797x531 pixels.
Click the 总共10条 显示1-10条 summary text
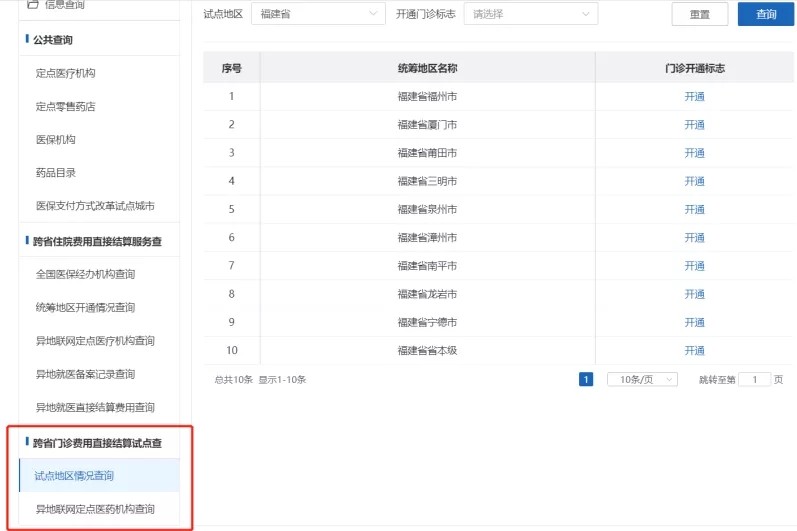point(260,380)
